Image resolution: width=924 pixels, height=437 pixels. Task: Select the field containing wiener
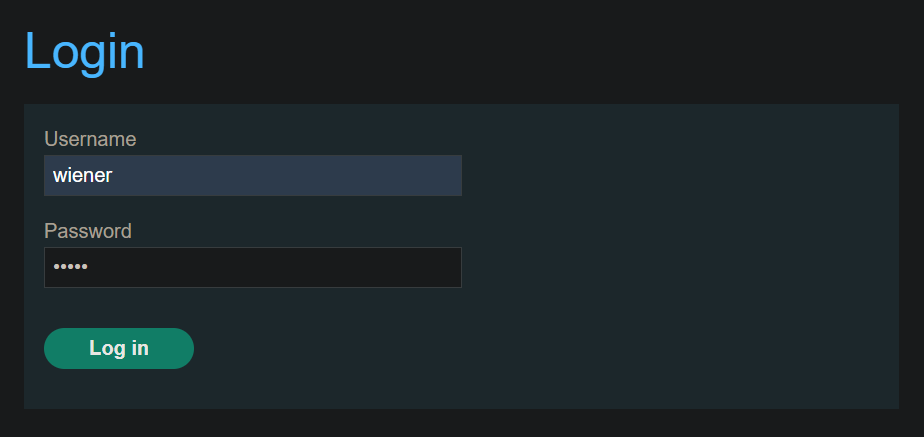point(253,176)
